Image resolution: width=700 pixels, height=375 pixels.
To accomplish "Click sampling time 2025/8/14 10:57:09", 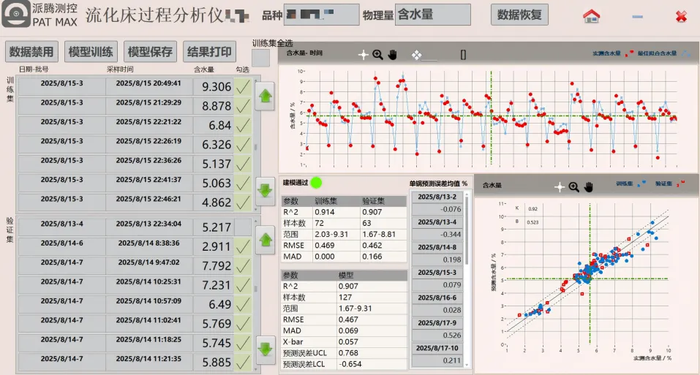I will click(x=149, y=304).
